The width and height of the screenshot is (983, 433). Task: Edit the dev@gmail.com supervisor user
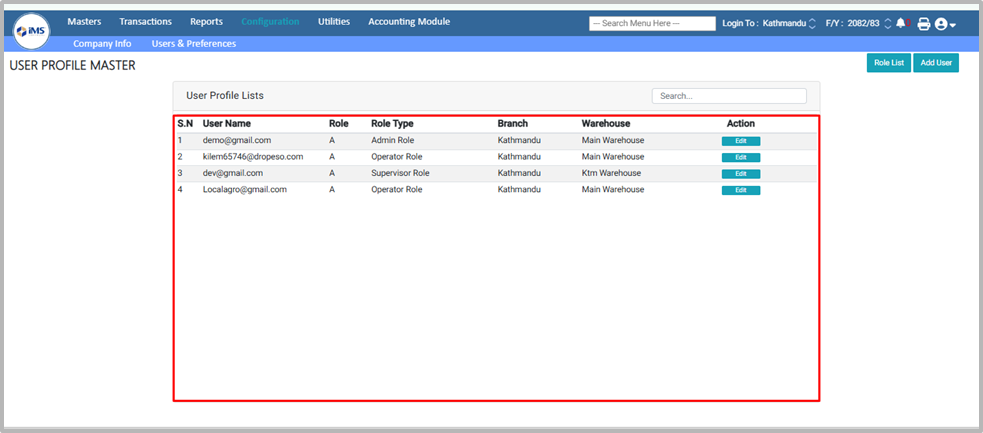click(740, 173)
